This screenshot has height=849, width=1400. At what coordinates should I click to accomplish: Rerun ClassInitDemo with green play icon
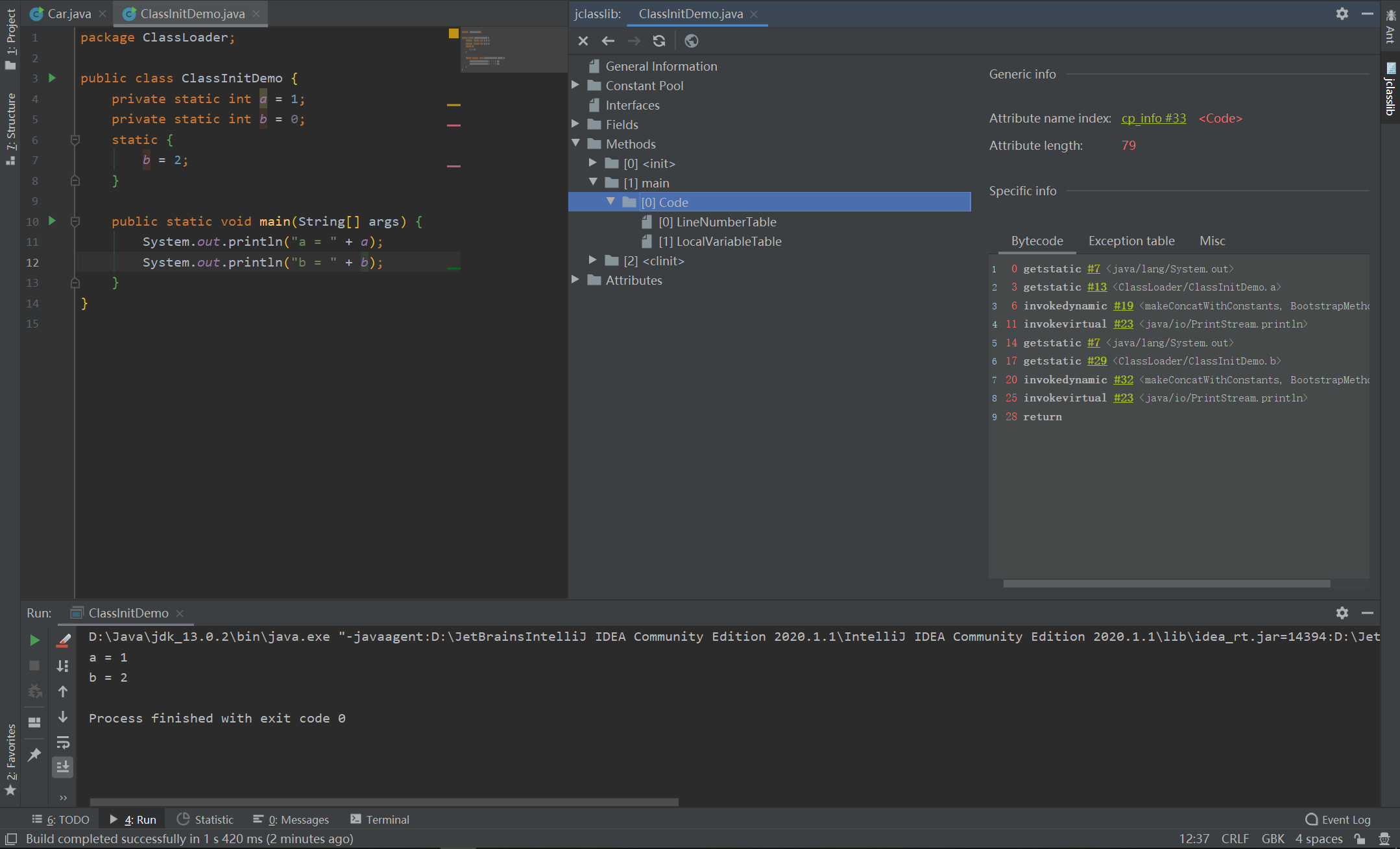(x=34, y=640)
